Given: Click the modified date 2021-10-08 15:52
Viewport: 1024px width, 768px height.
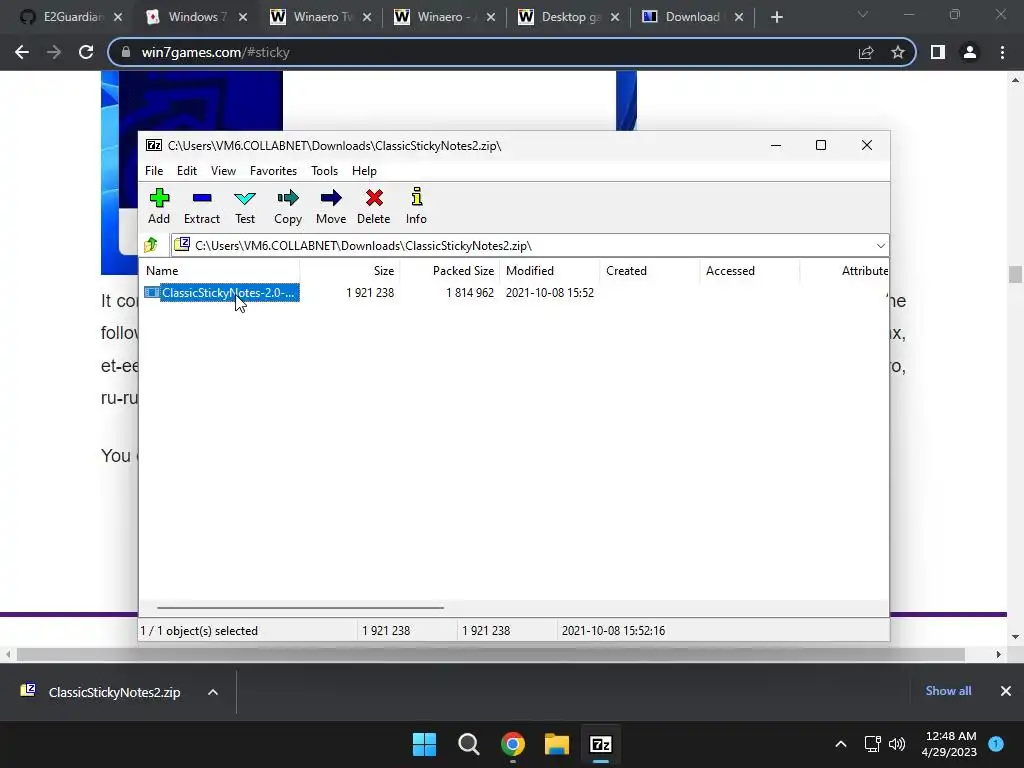Looking at the screenshot, I should pos(550,293).
